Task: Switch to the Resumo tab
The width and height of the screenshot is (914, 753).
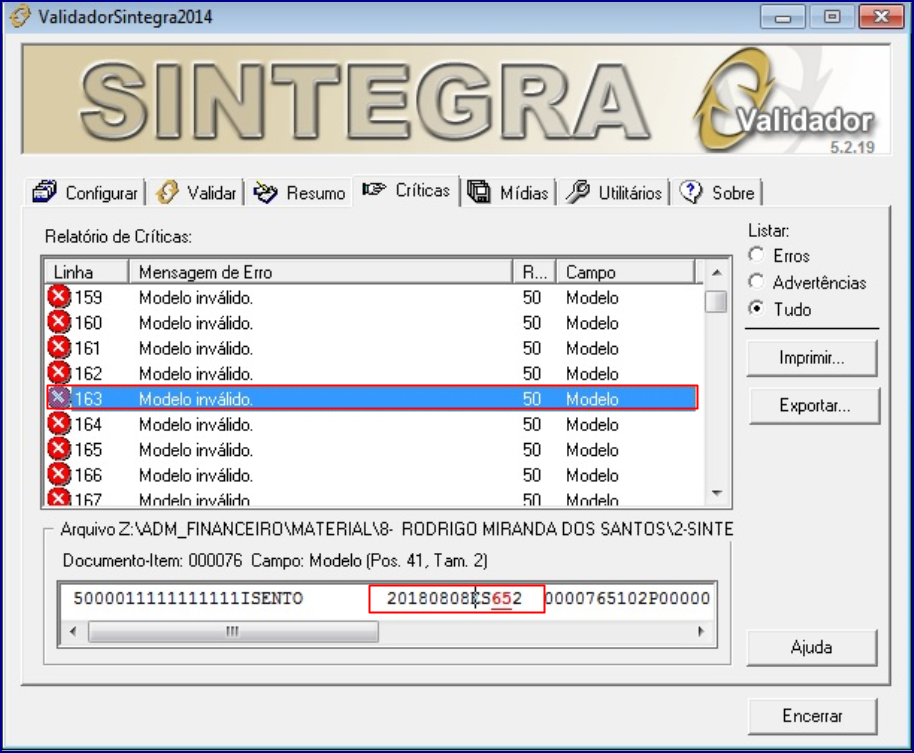Action: coord(300,192)
